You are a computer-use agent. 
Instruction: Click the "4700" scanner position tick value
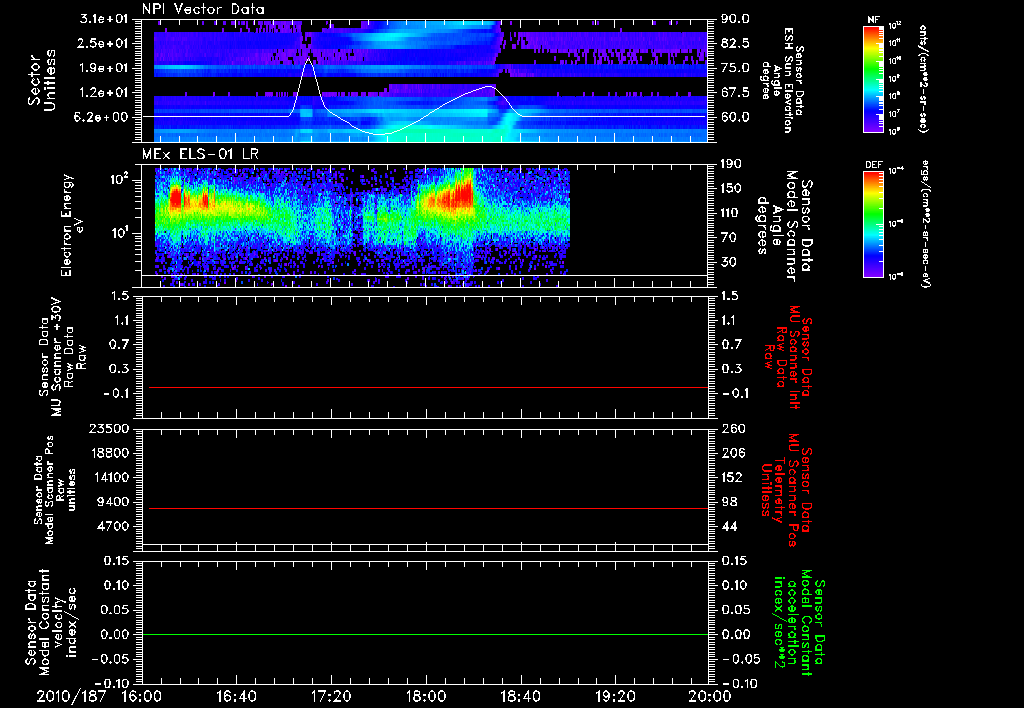click(x=112, y=526)
